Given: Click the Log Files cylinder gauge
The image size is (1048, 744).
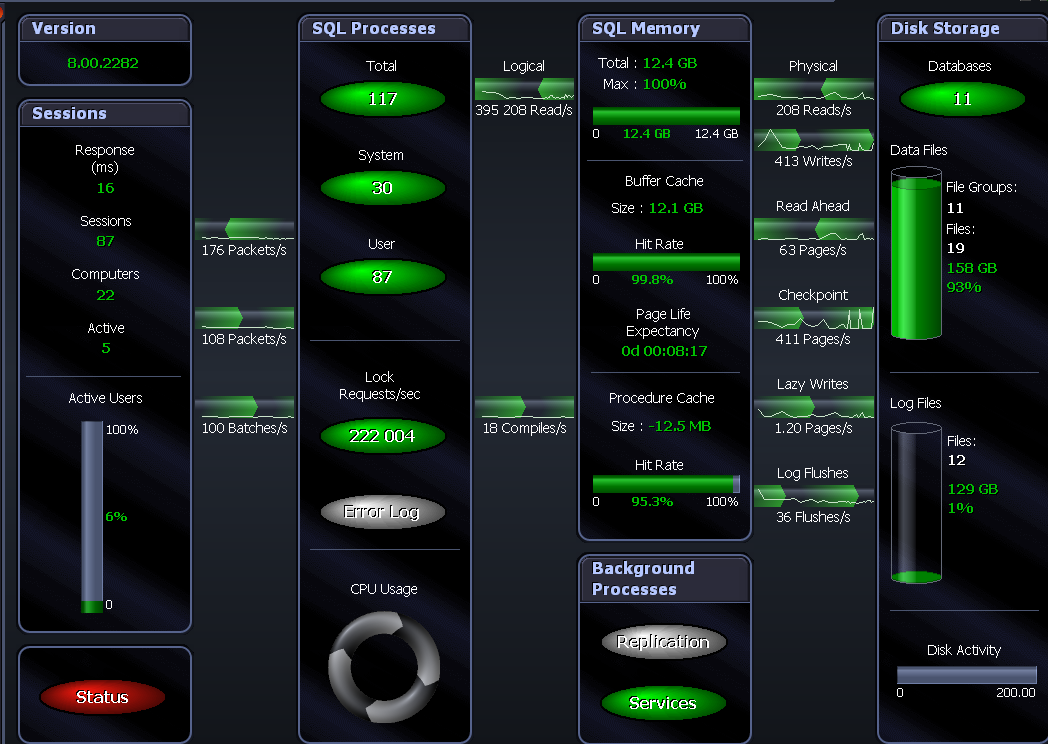Looking at the screenshot, I should (x=916, y=504).
